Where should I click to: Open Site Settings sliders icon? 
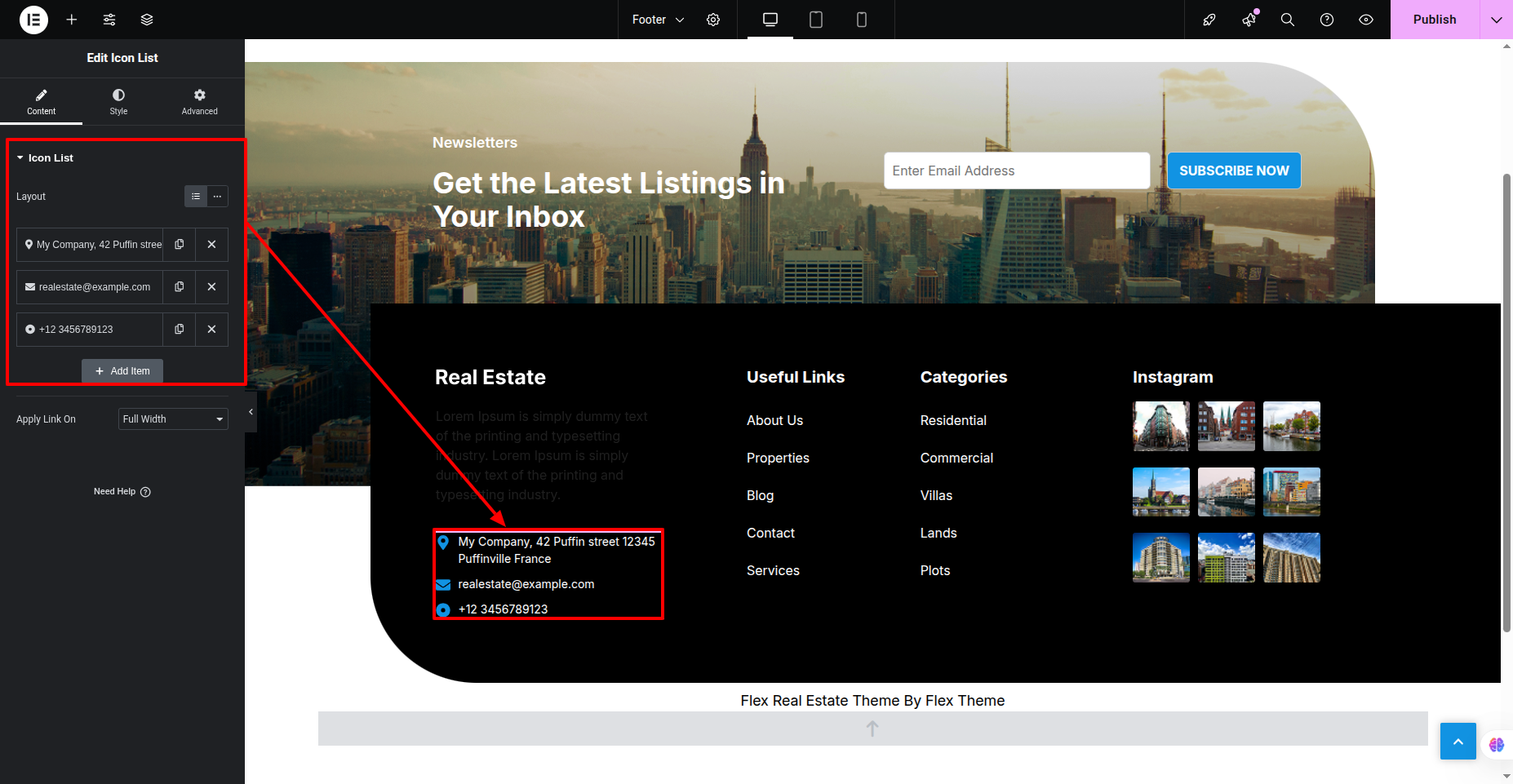[x=109, y=20]
